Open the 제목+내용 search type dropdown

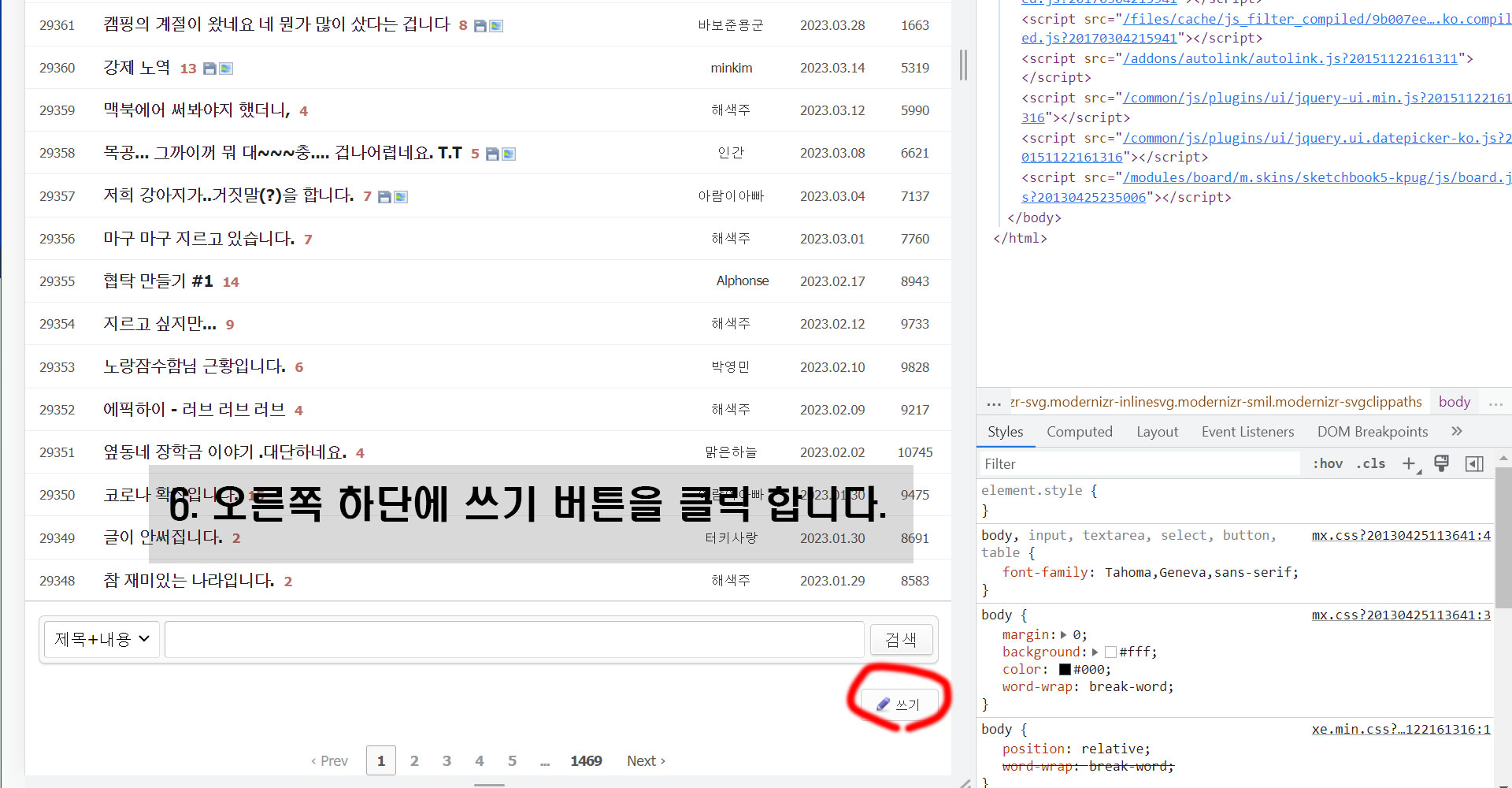[x=102, y=639]
